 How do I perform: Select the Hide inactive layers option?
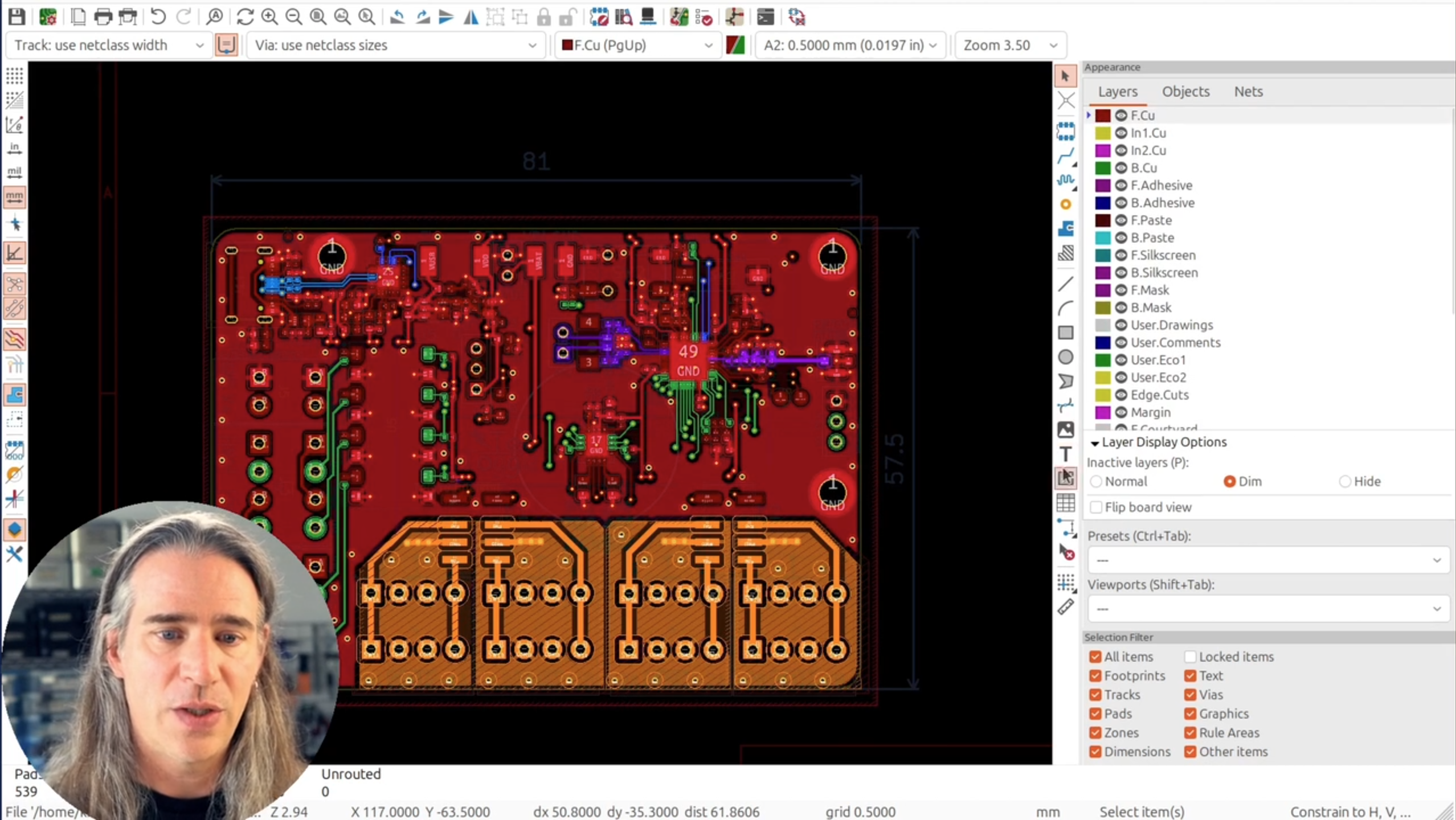click(1345, 481)
